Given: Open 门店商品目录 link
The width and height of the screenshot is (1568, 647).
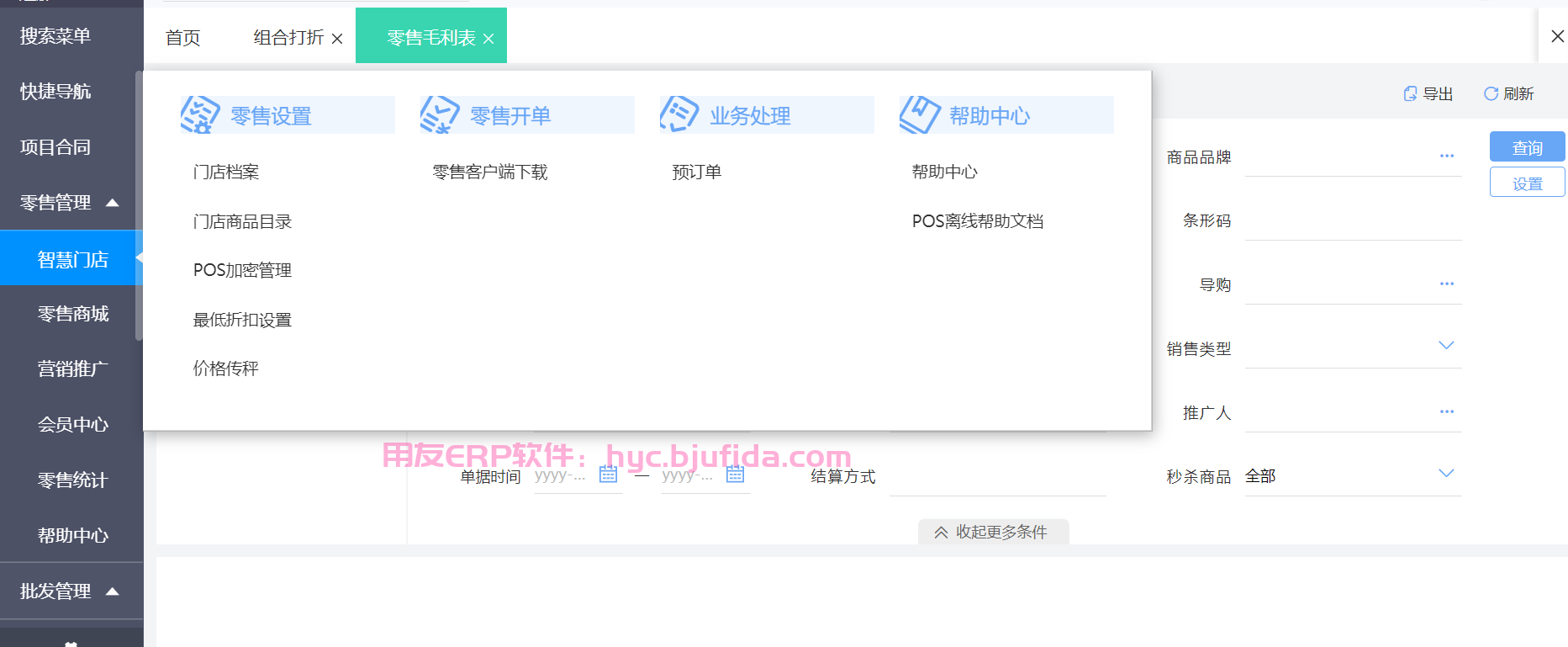Looking at the screenshot, I should [x=242, y=222].
